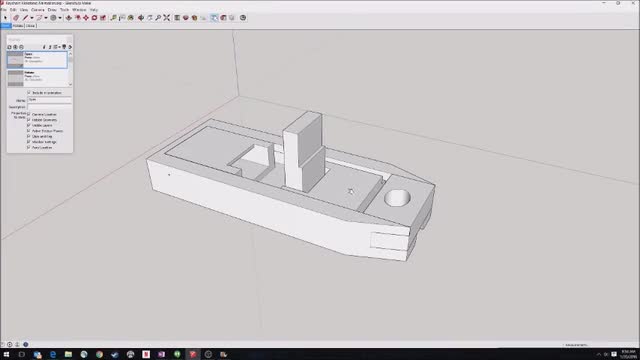Activate the Scale tool
This screenshot has width=640, height=360.
(x=103, y=18)
